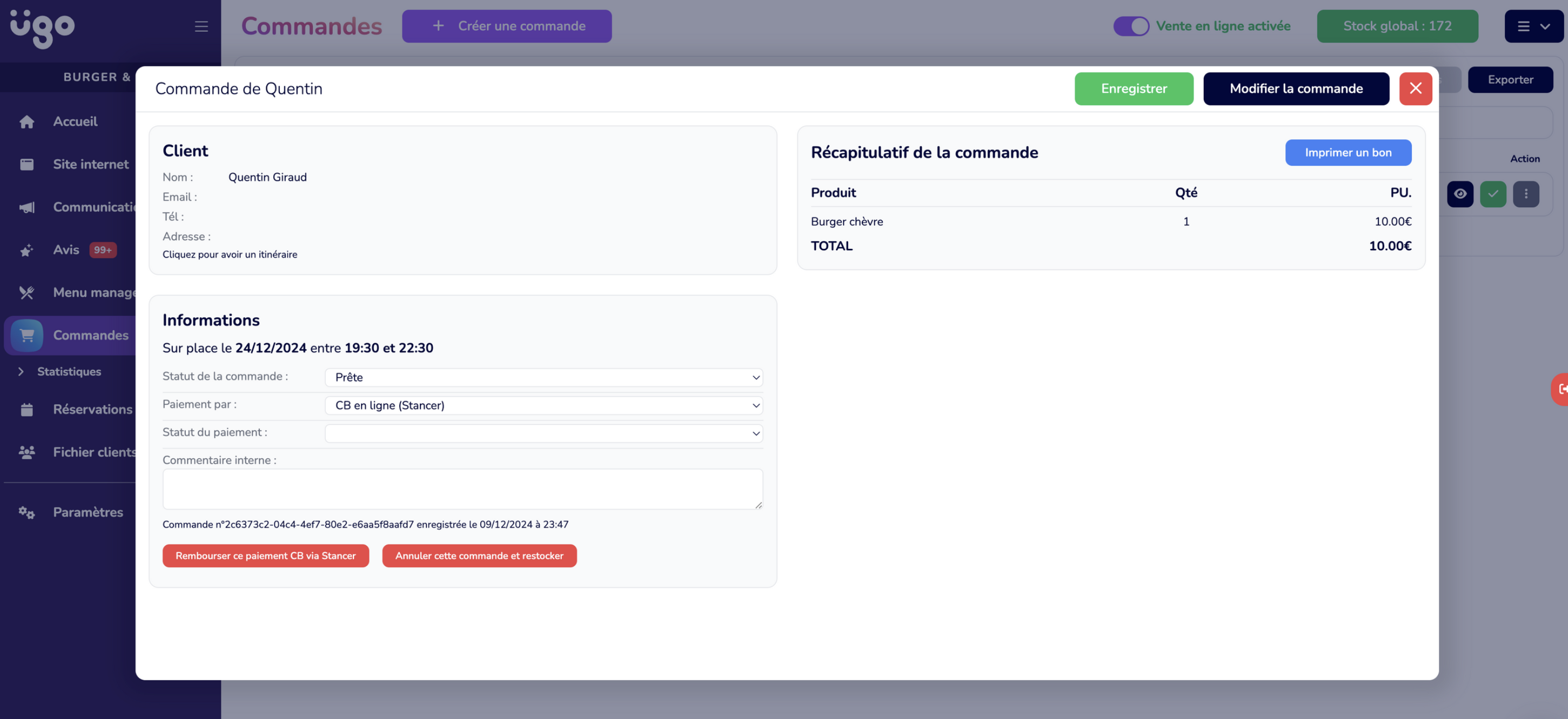Click the Accueil home icon
The width and height of the screenshot is (1568, 719).
click(x=27, y=122)
